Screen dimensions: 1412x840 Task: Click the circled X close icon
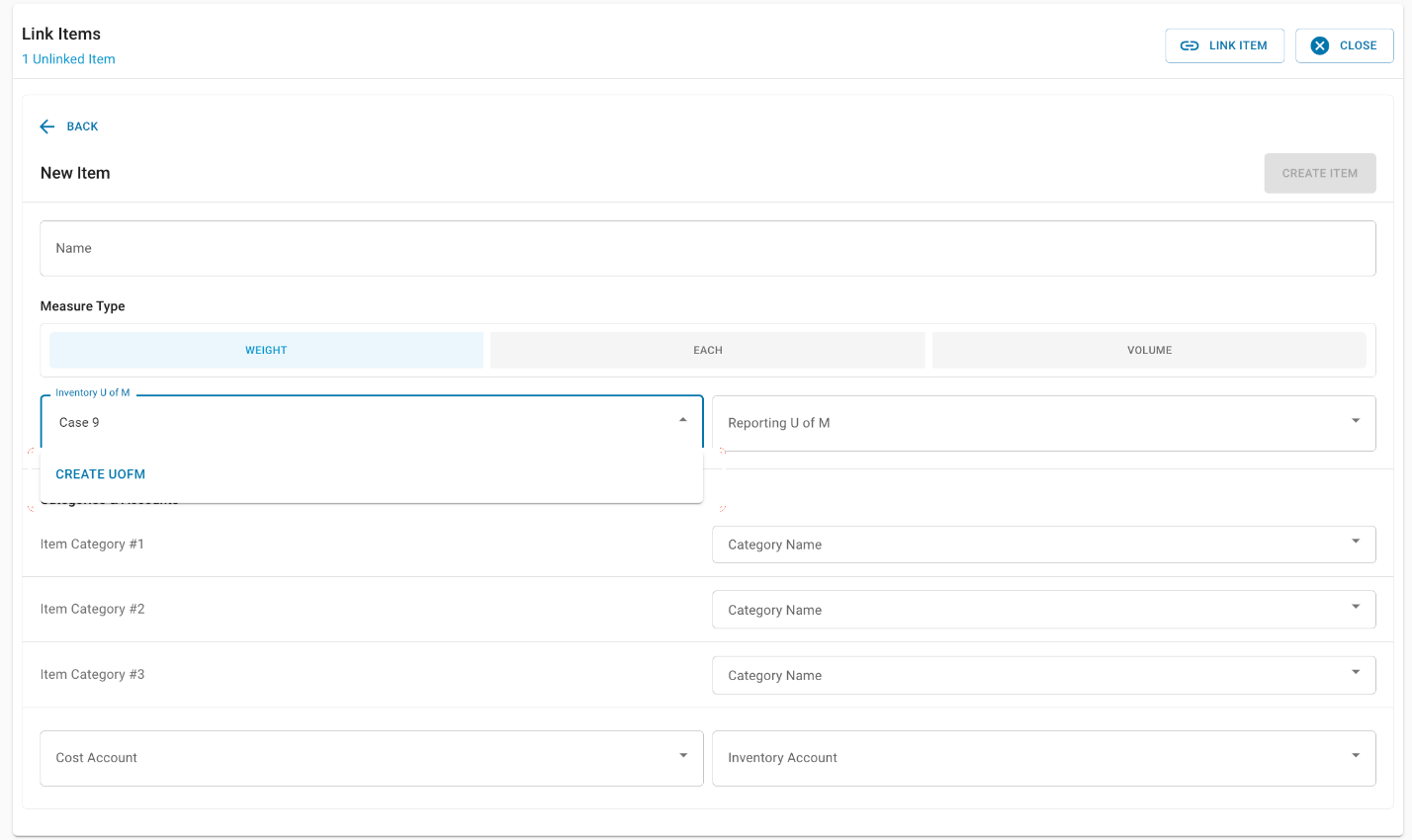click(1319, 45)
